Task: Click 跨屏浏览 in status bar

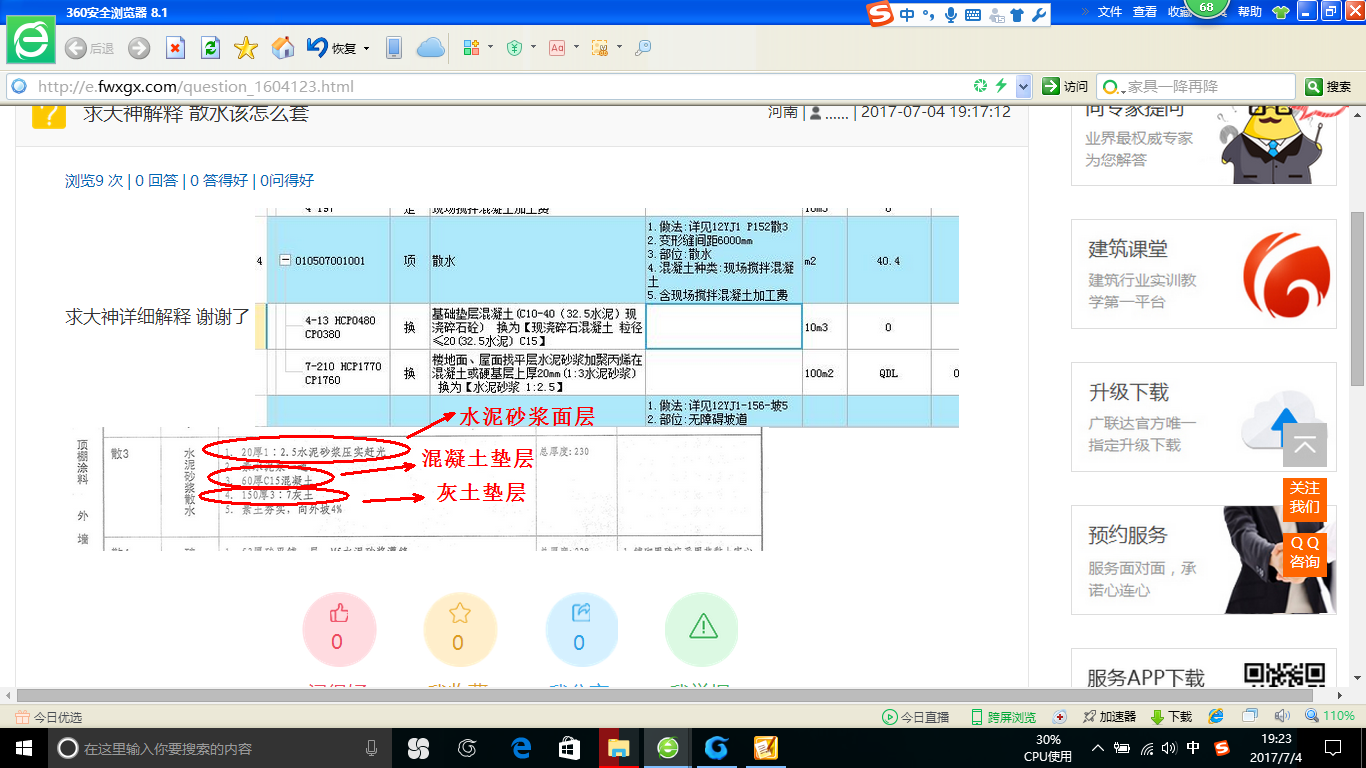Action: 1004,717
